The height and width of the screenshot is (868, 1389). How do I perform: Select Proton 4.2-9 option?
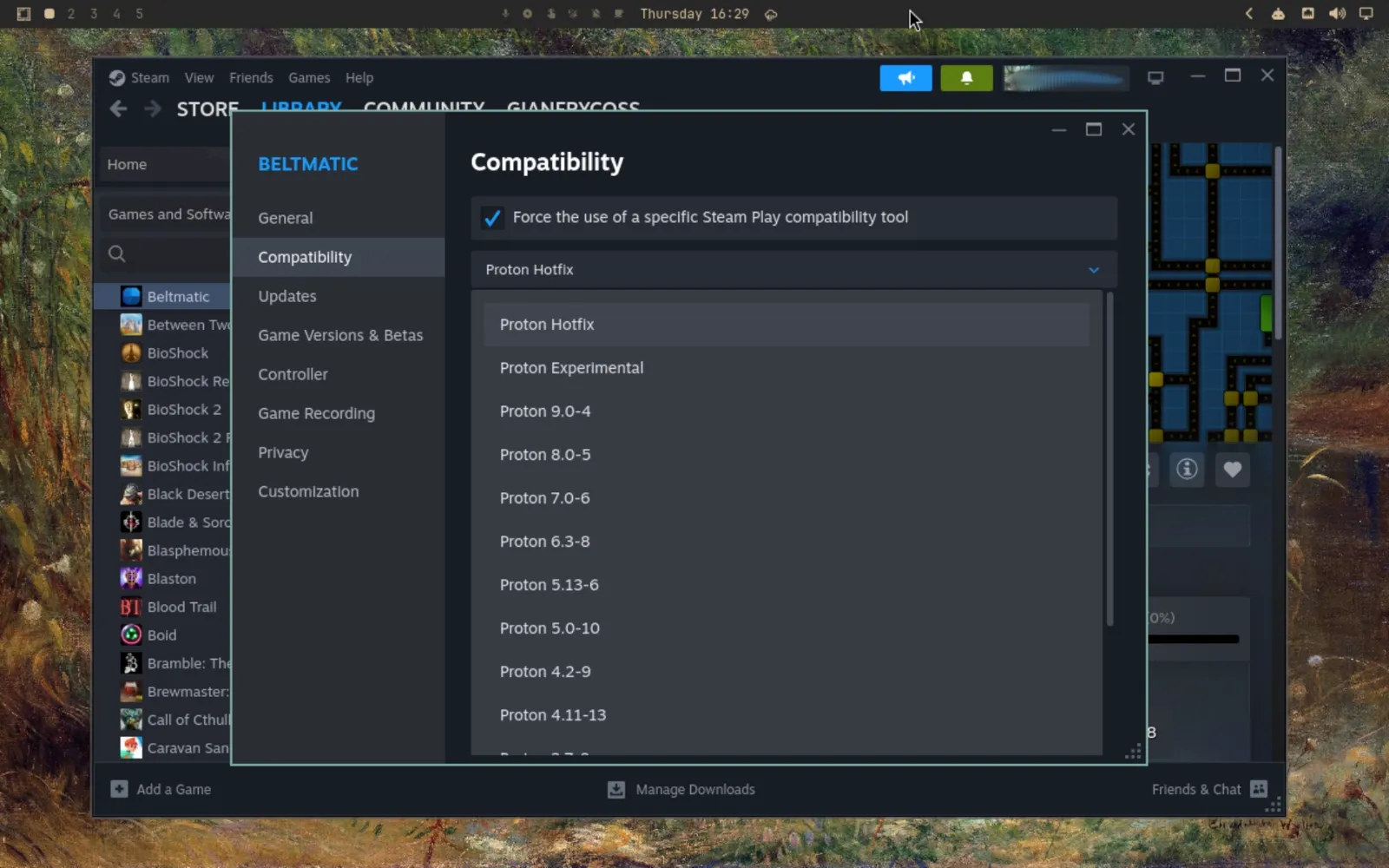(x=787, y=672)
